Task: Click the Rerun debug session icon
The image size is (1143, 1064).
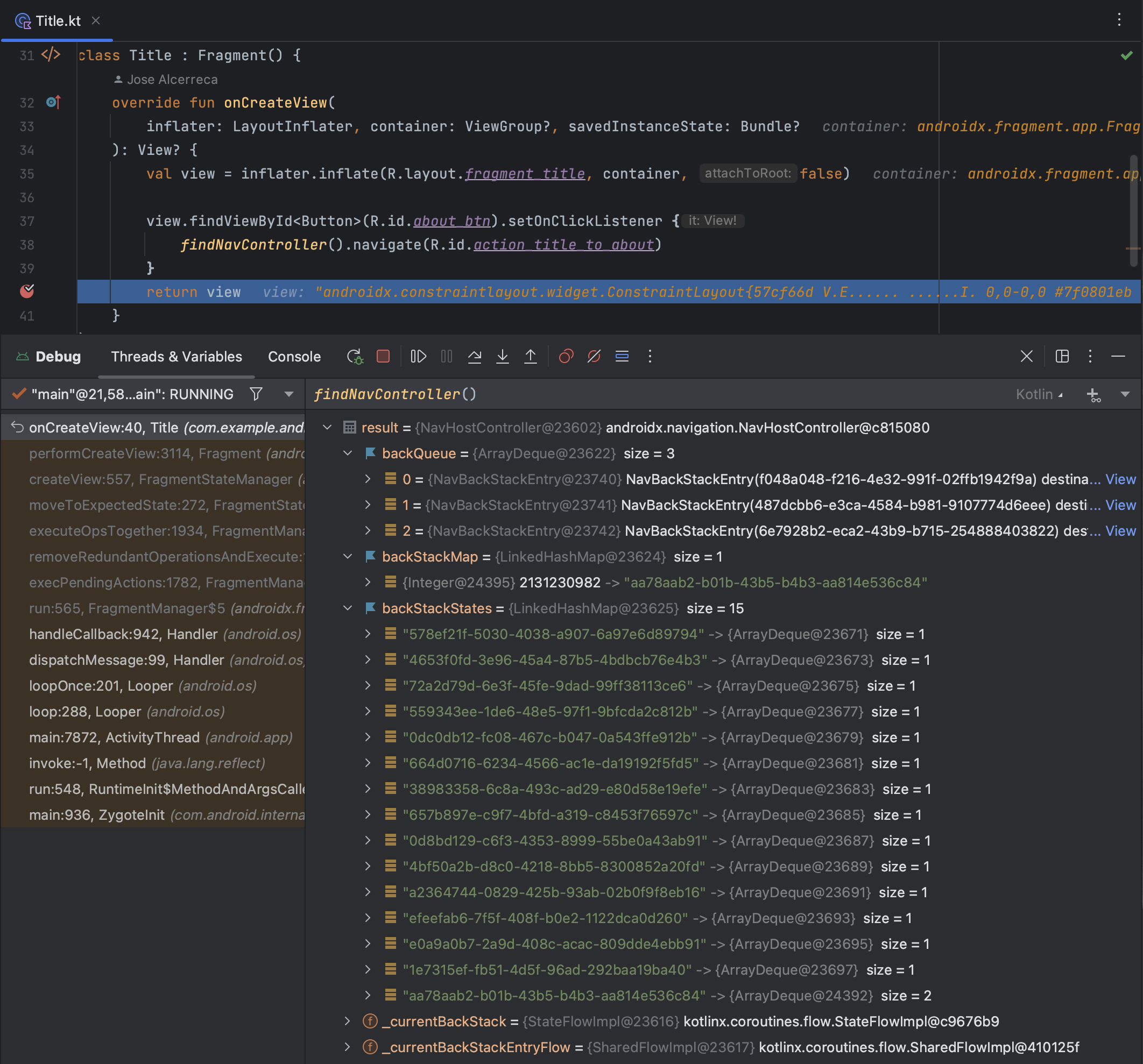Action: pyautogui.click(x=355, y=357)
